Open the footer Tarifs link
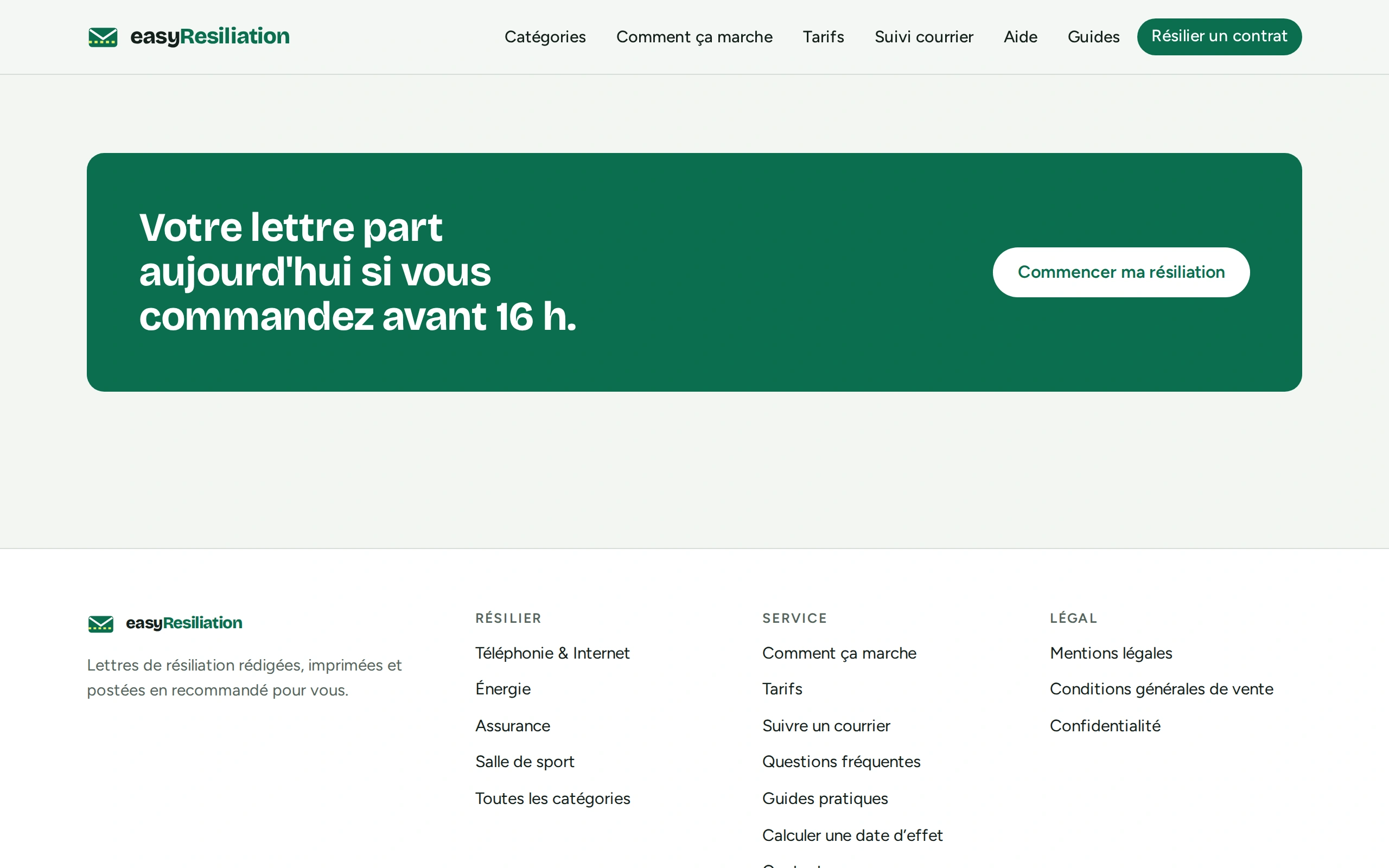 pos(782,689)
